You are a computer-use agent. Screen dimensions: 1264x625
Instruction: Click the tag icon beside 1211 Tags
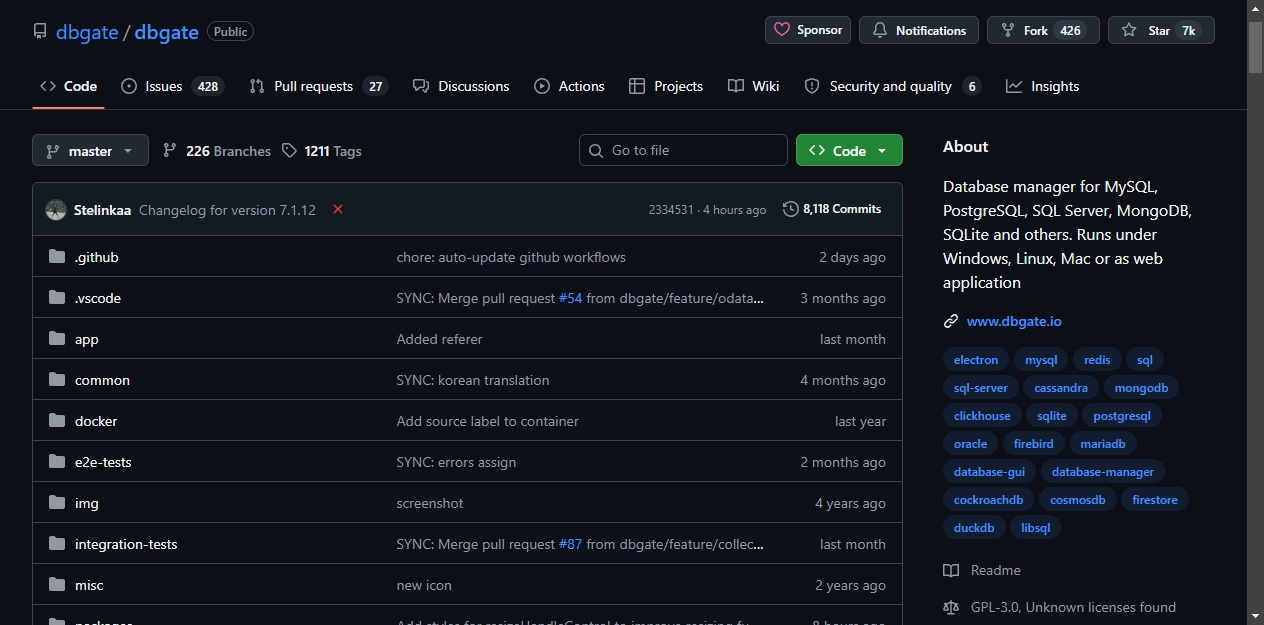coord(289,150)
